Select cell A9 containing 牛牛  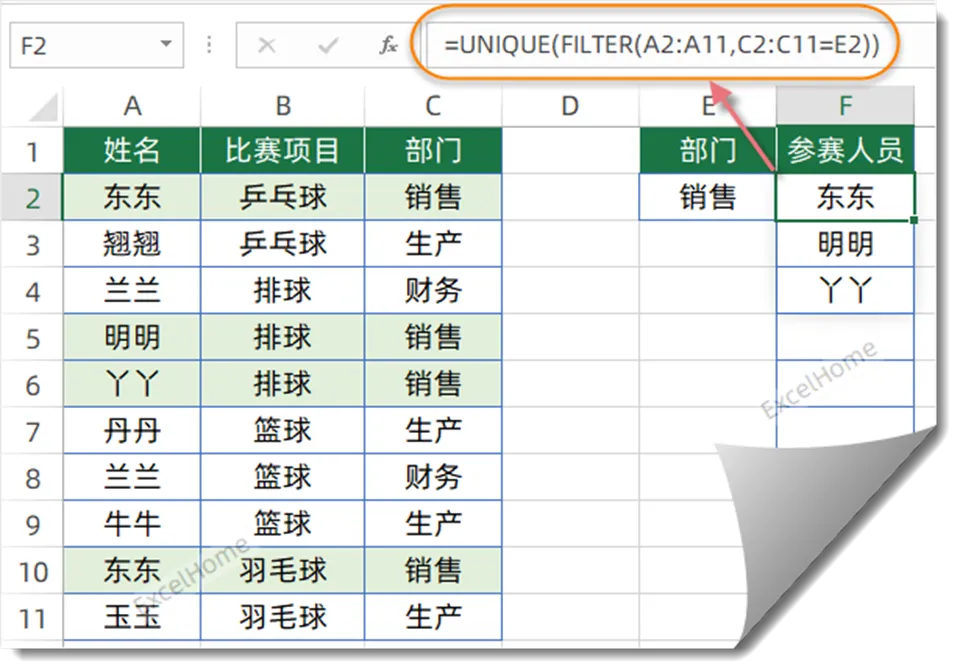click(x=132, y=524)
